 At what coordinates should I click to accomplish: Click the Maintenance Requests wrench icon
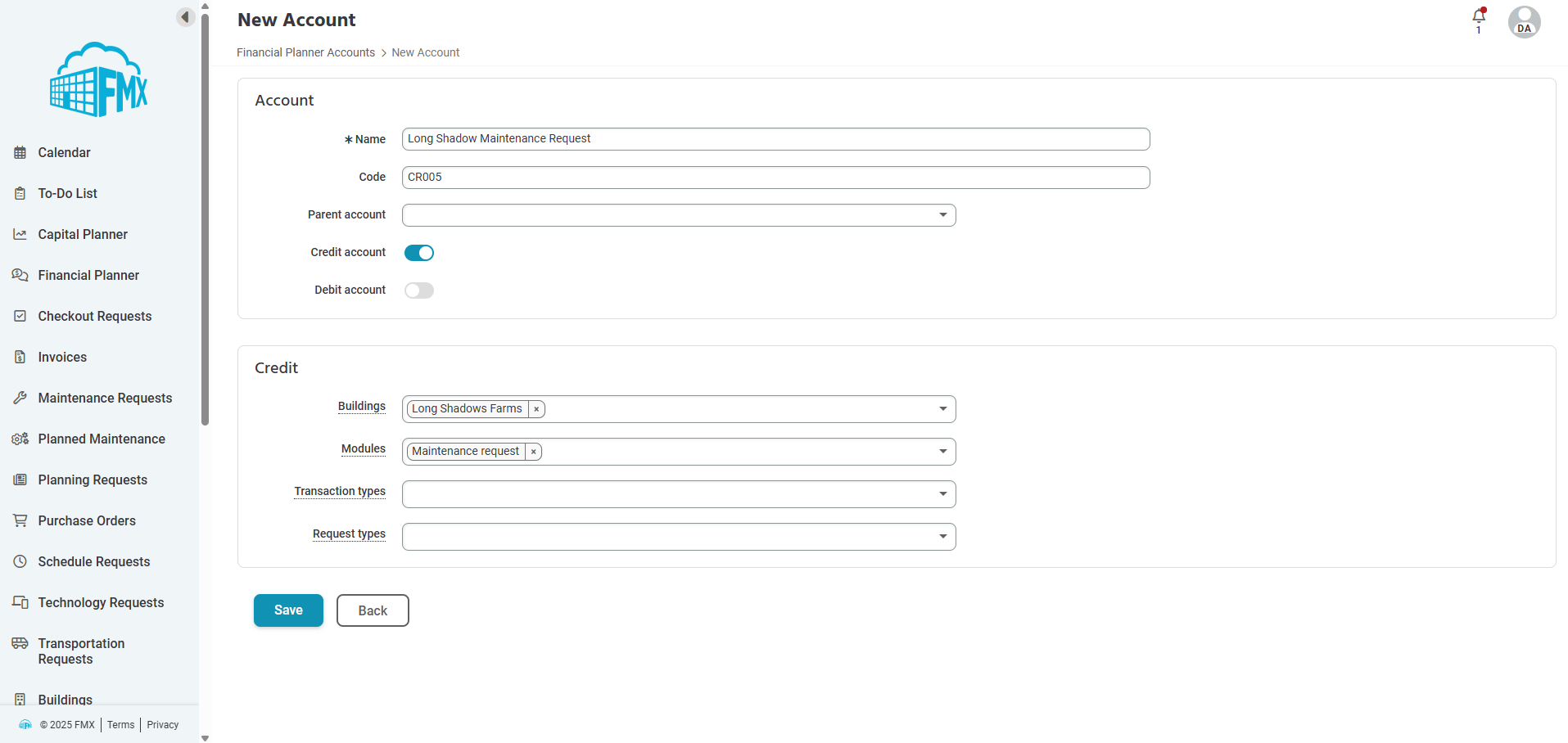(x=20, y=398)
